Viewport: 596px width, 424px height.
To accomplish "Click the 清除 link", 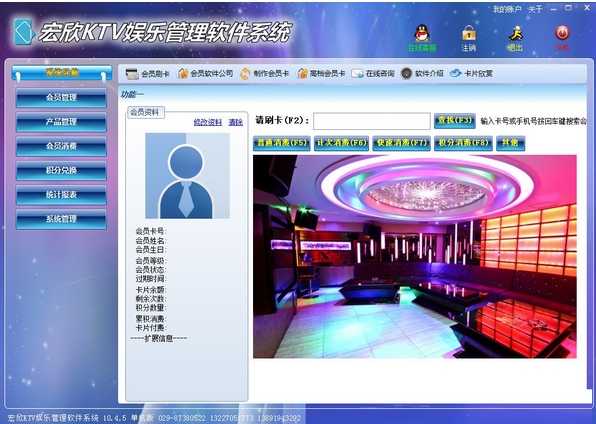I will tap(236, 122).
